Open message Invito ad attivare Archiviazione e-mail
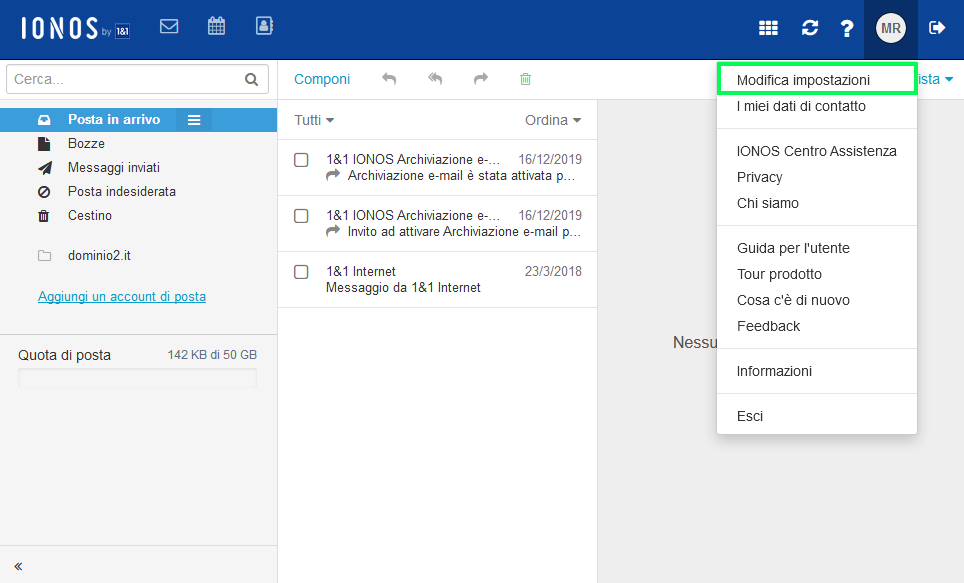This screenshot has width=964, height=583. [x=437, y=224]
